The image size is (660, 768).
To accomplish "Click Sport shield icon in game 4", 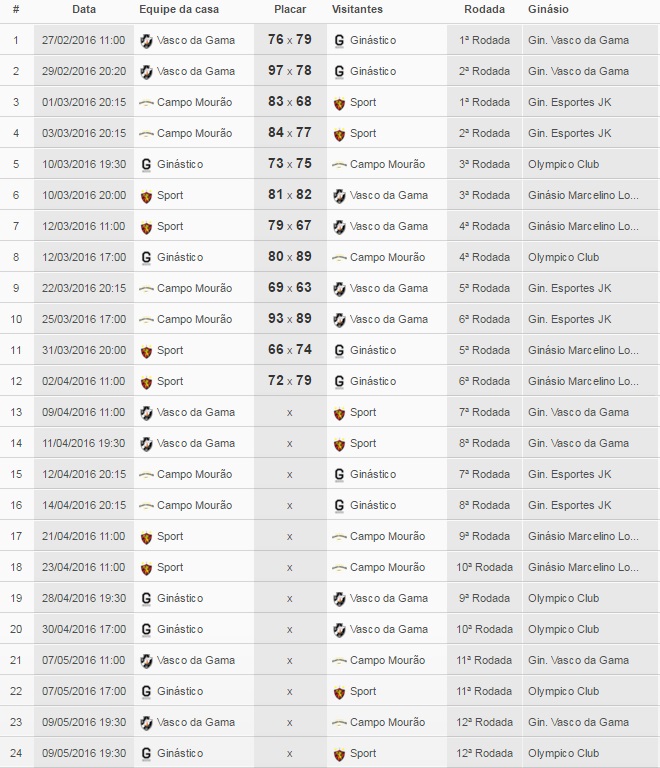I will pyautogui.click(x=340, y=134).
